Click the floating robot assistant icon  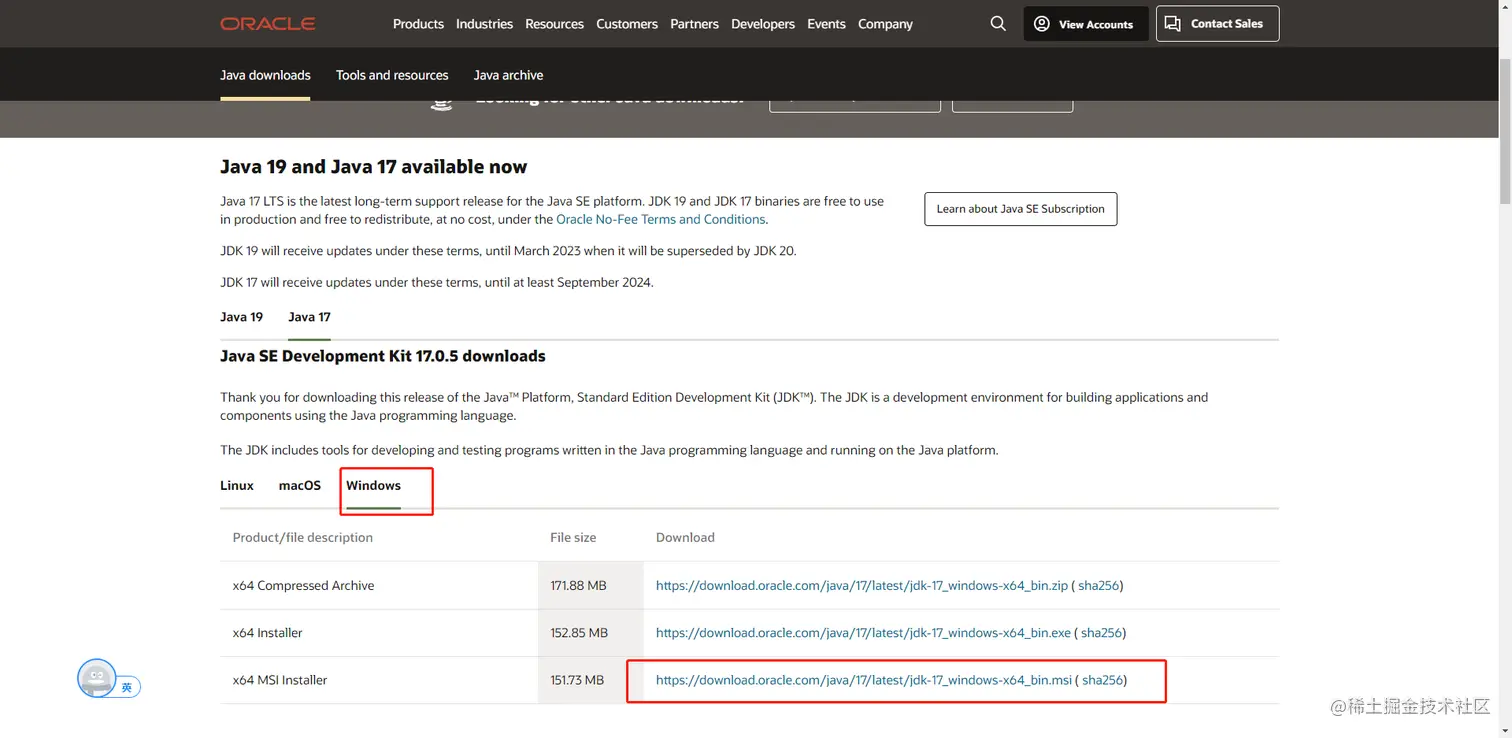point(98,678)
